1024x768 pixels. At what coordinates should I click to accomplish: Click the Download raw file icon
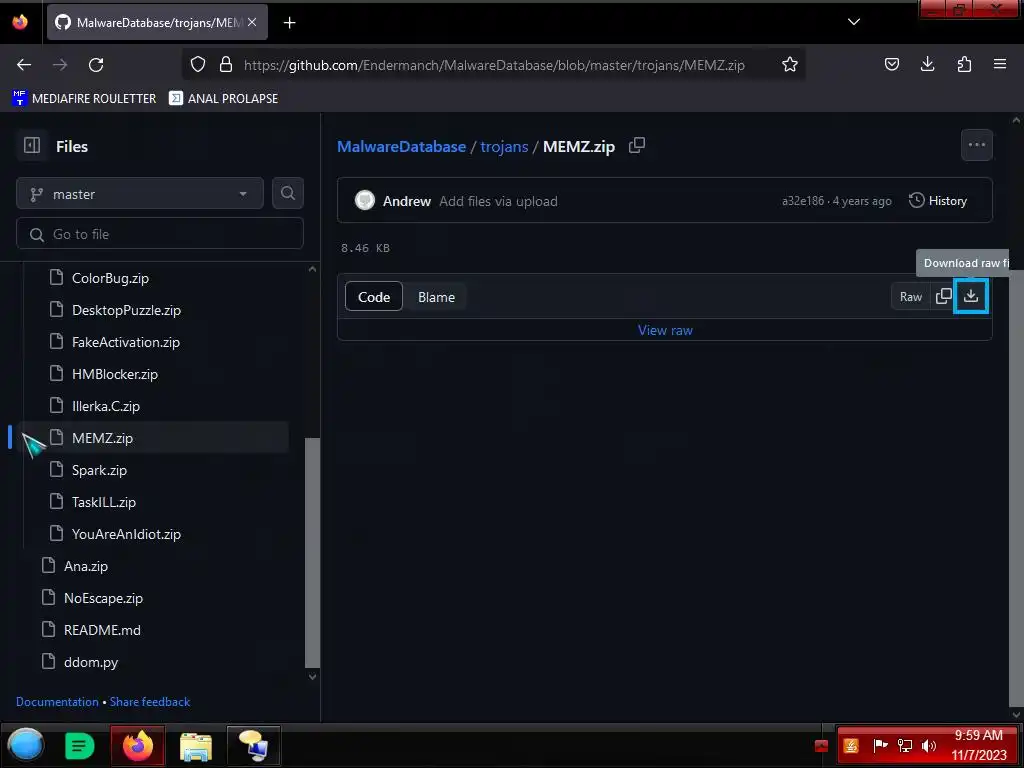coord(970,296)
